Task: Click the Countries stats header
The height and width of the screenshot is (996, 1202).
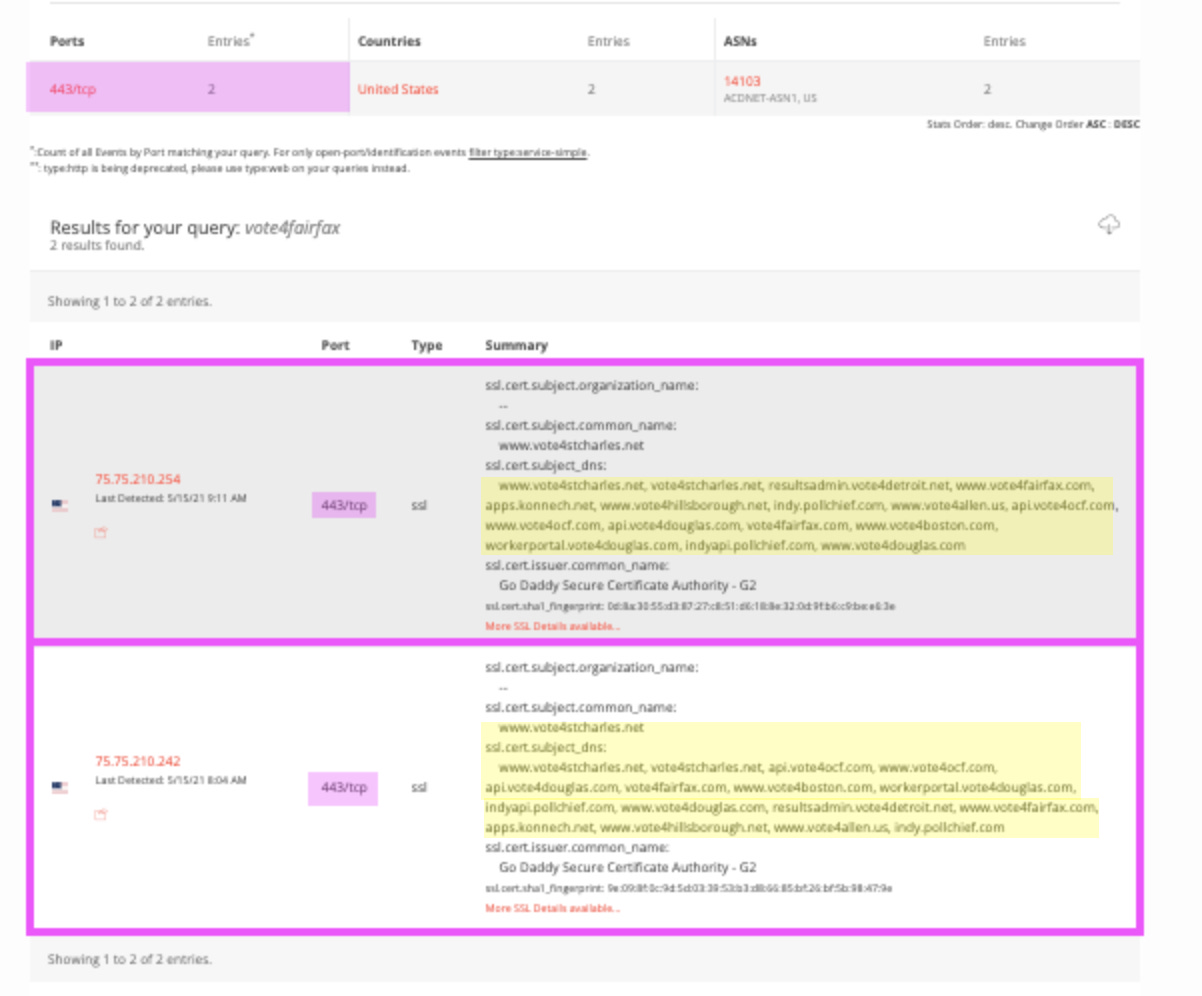Action: click(x=389, y=41)
